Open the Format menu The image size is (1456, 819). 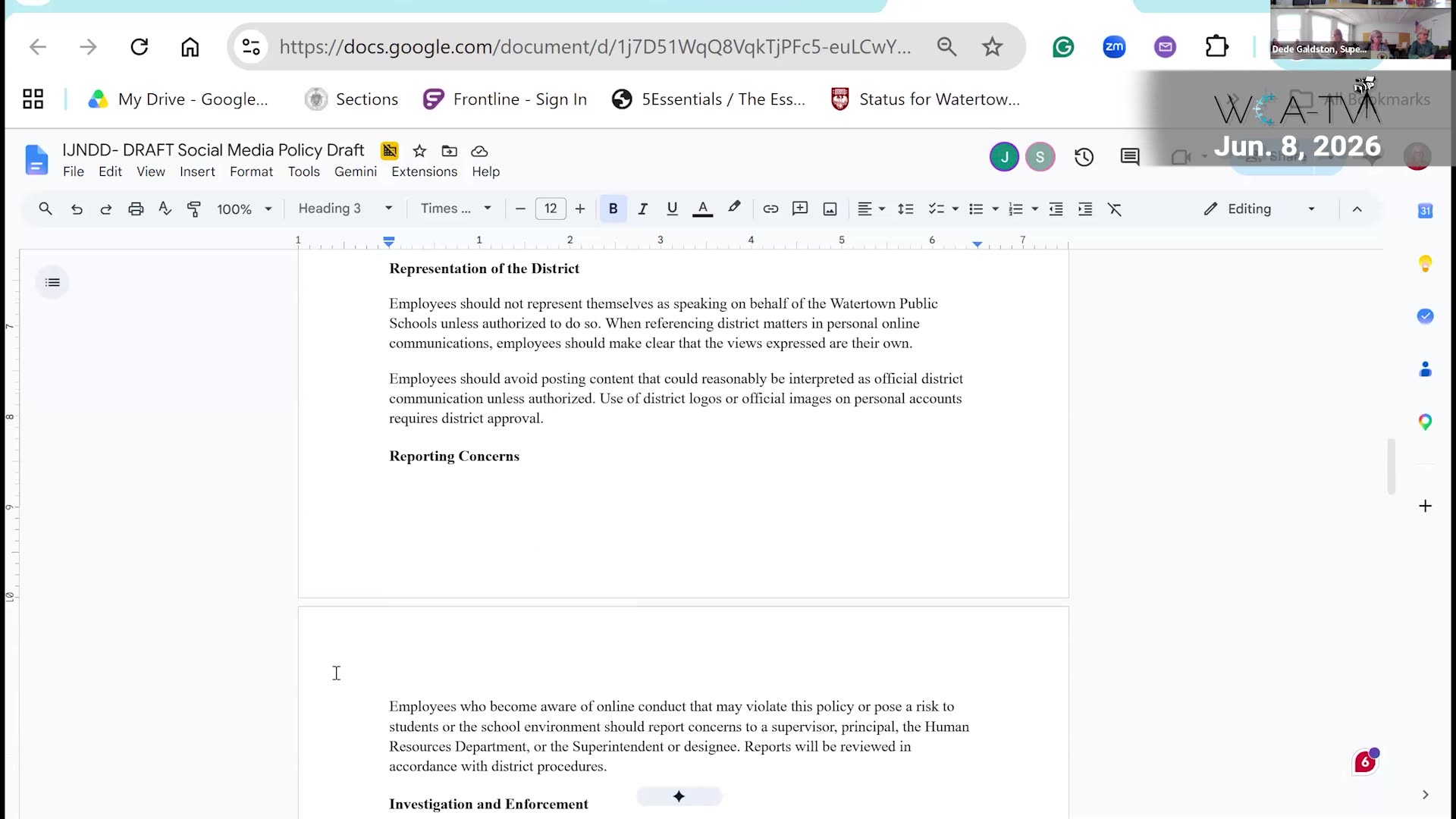251,172
